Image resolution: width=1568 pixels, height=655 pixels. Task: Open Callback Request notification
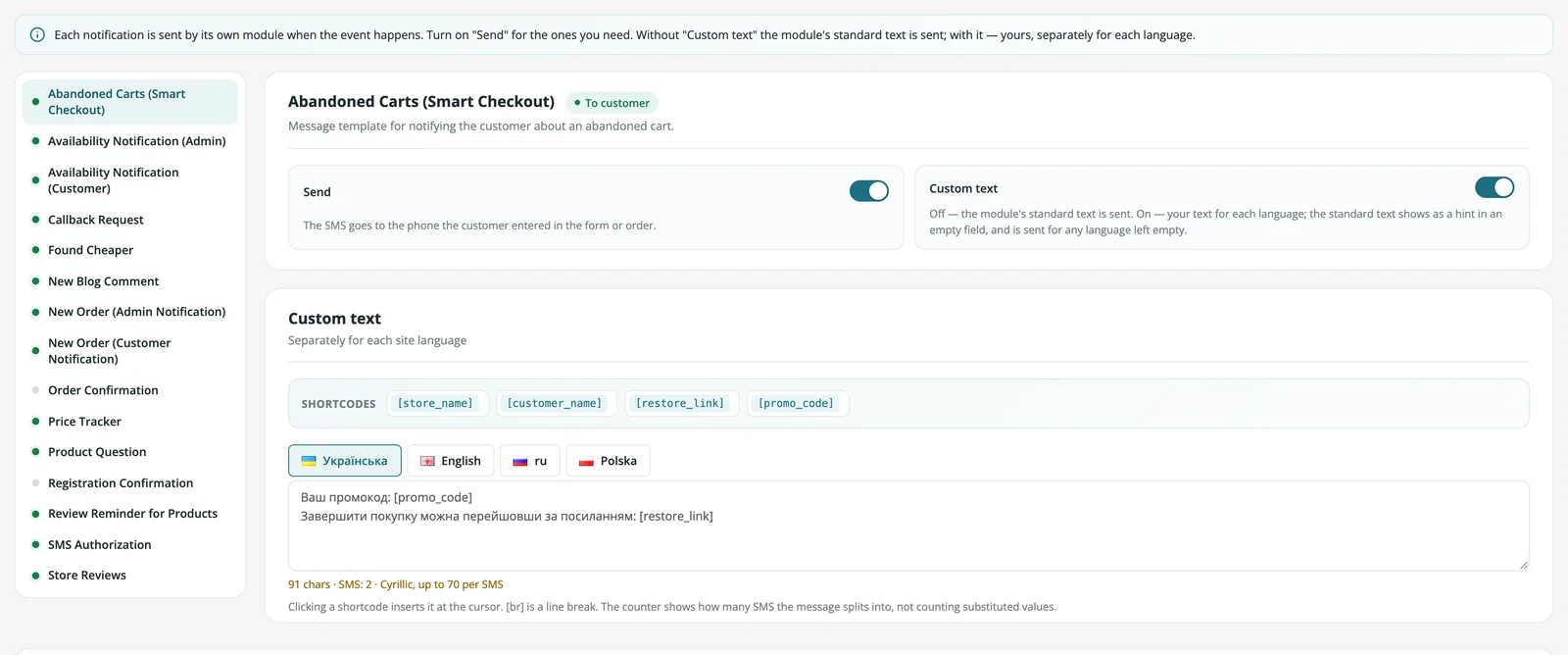pyautogui.click(x=130, y=220)
